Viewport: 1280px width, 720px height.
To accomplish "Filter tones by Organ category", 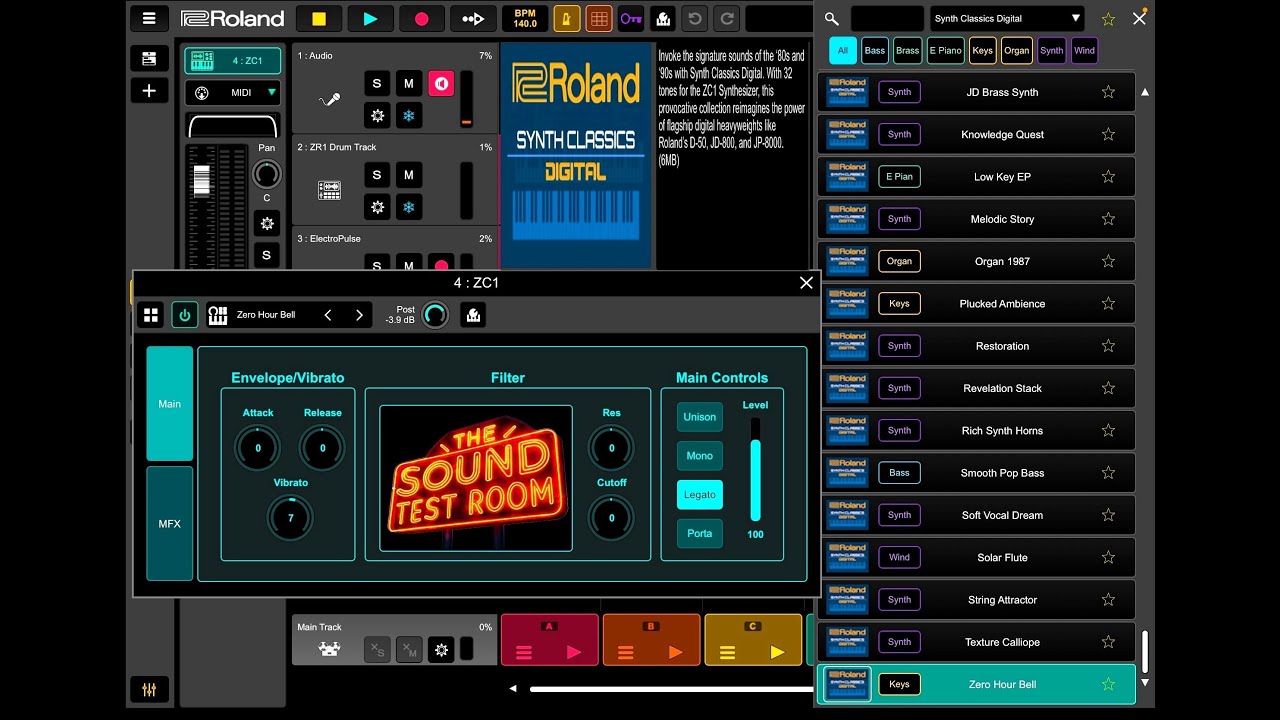I will coord(1017,50).
